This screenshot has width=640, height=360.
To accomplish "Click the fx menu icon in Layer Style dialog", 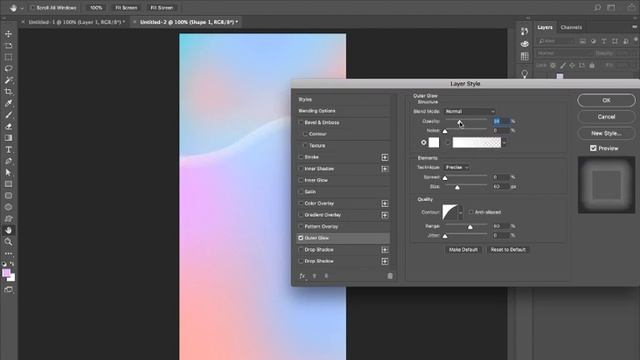I will coord(302,276).
